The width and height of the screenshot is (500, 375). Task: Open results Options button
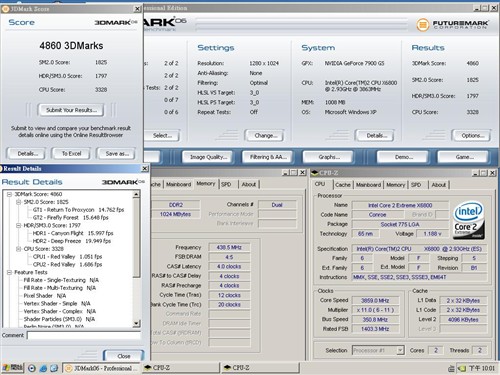(x=472, y=135)
